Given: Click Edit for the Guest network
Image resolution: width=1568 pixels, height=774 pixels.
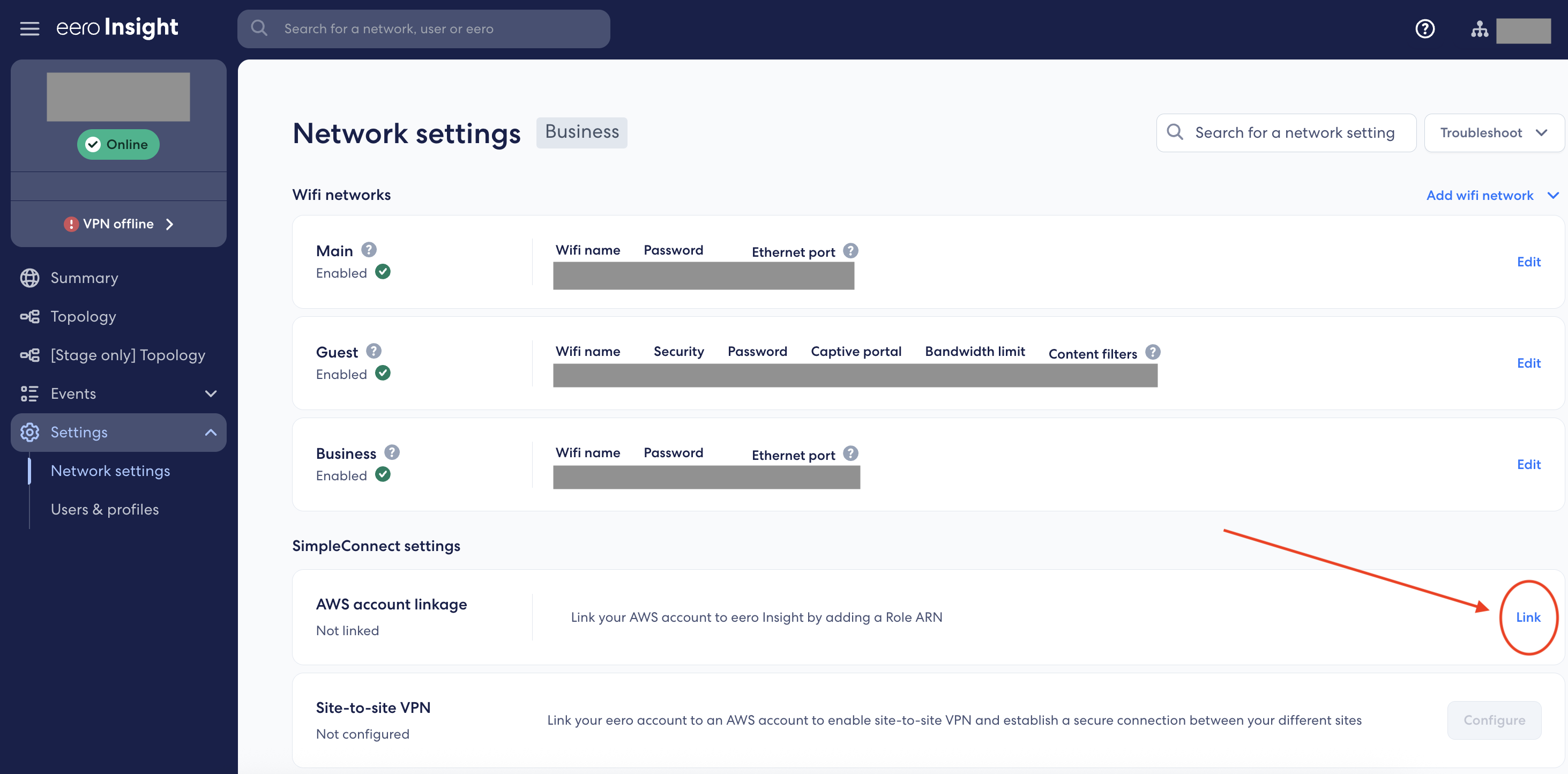Looking at the screenshot, I should coord(1529,362).
